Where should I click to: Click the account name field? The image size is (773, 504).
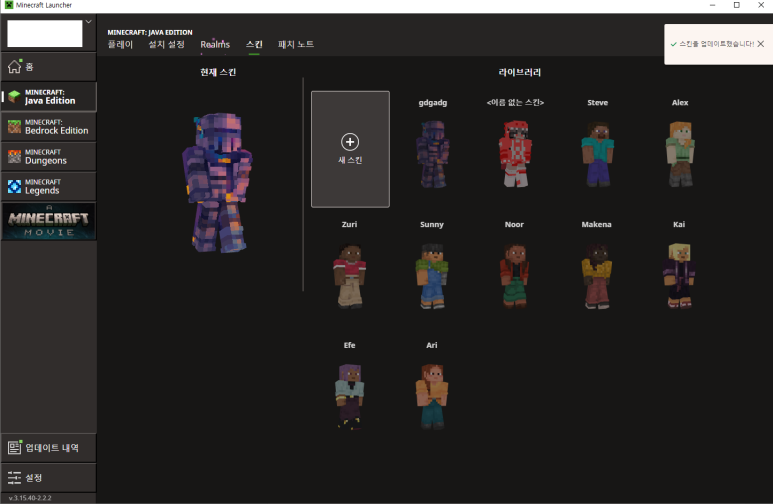[44, 34]
